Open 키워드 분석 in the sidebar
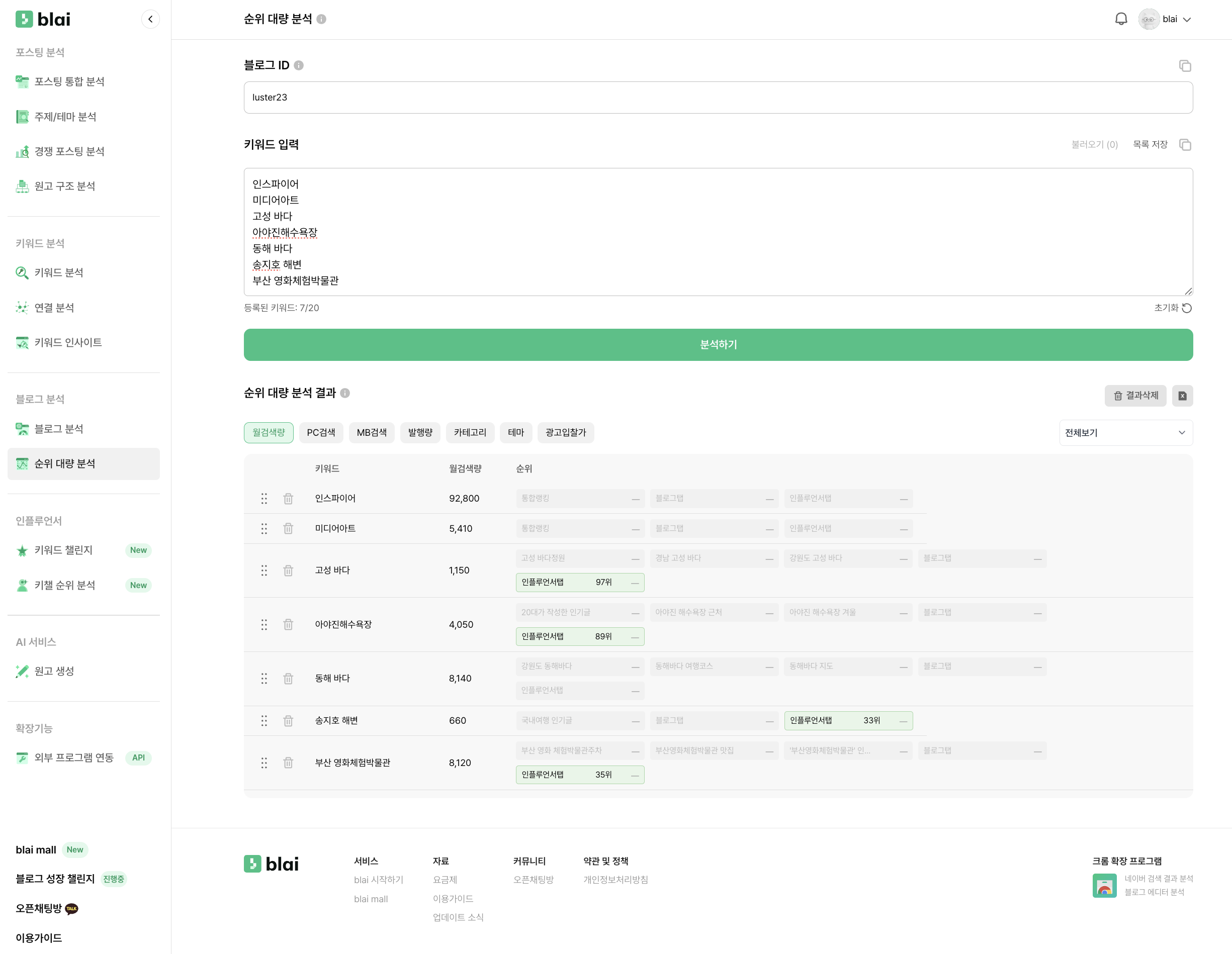The image size is (1232, 954). (x=59, y=273)
